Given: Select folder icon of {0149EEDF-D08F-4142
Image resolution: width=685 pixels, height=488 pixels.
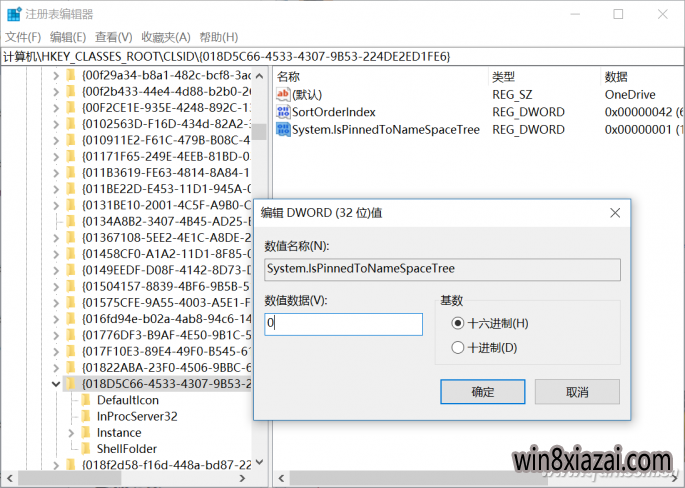Looking at the screenshot, I should [x=71, y=270].
